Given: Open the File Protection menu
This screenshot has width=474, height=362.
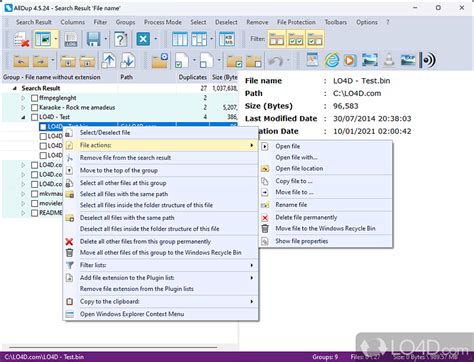Looking at the screenshot, I should [296, 22].
